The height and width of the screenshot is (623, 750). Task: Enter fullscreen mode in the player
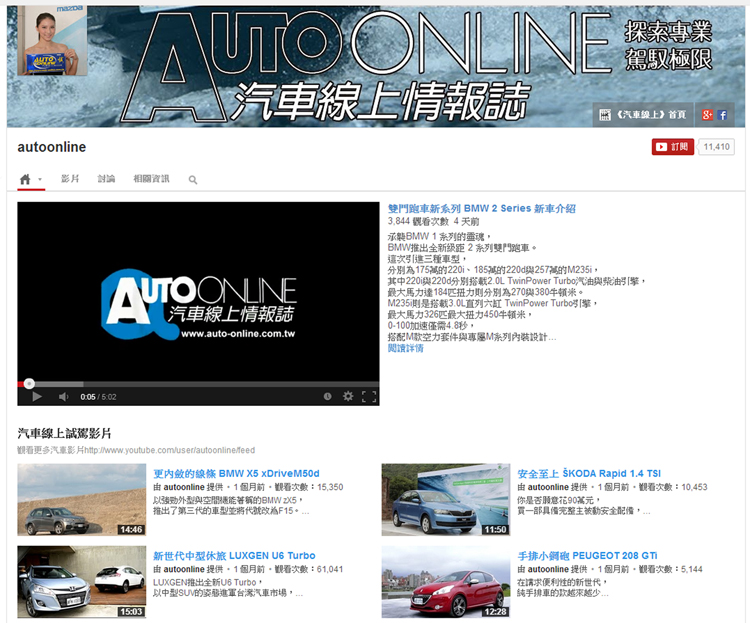coord(369,396)
